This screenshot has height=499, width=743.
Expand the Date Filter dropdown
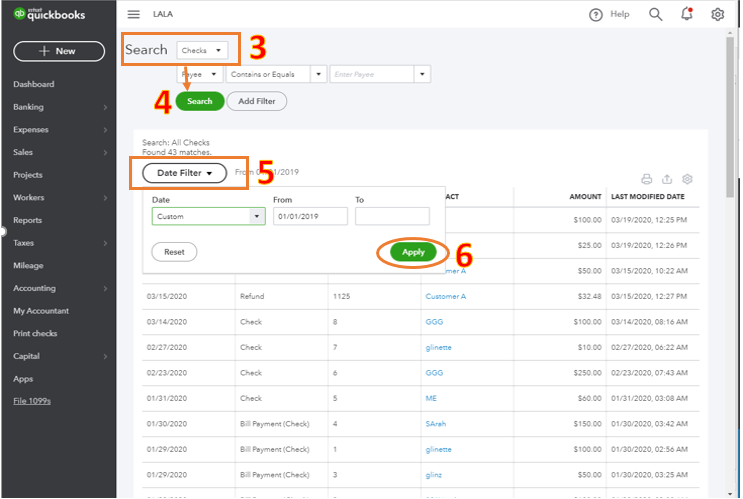[x=184, y=173]
